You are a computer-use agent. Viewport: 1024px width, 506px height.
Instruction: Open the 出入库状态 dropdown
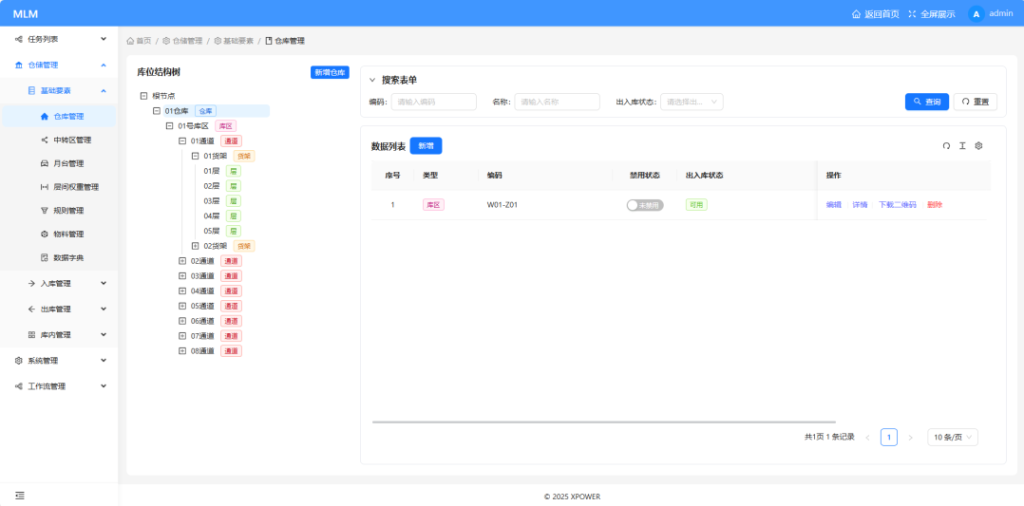coord(693,102)
